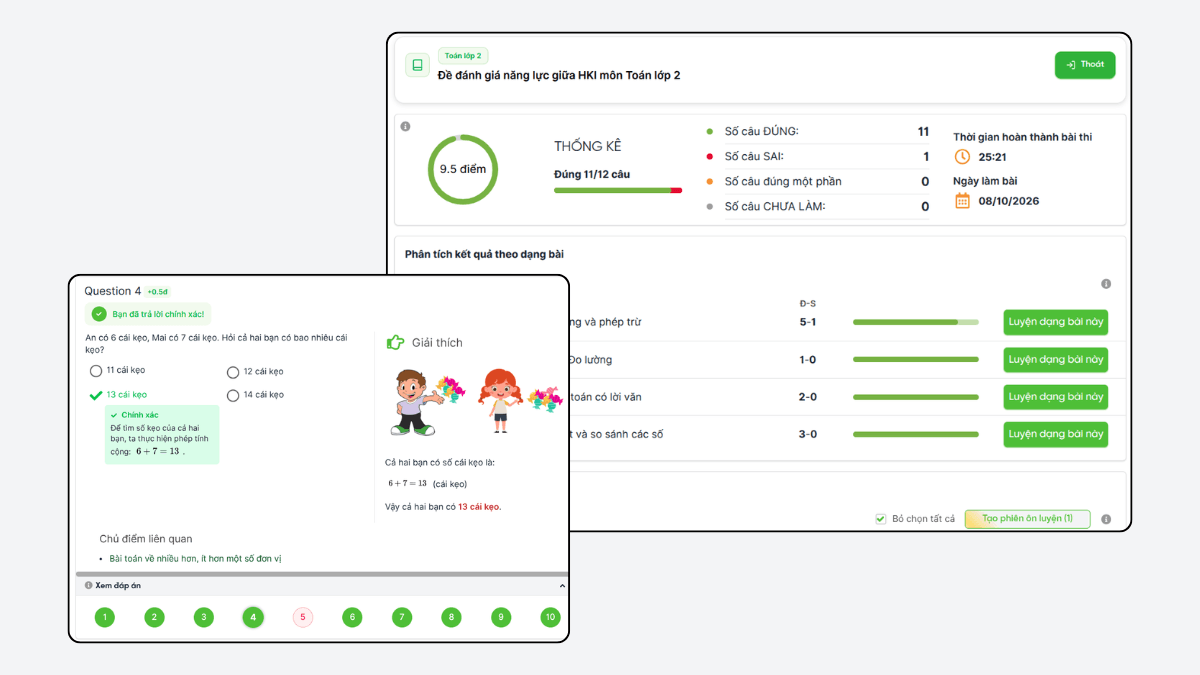
Task: Click the orange clock icon next to 25:21
Action: (x=962, y=157)
